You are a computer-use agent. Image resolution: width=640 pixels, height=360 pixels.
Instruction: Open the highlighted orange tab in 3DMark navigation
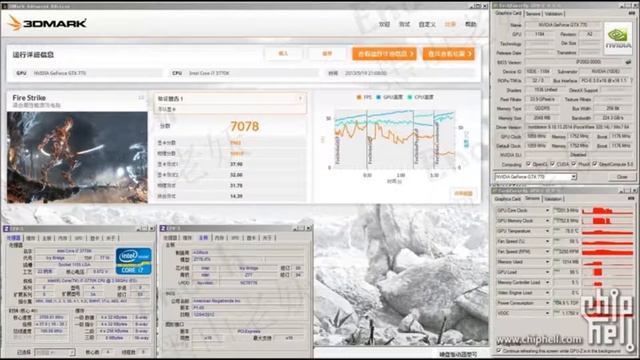click(450, 24)
